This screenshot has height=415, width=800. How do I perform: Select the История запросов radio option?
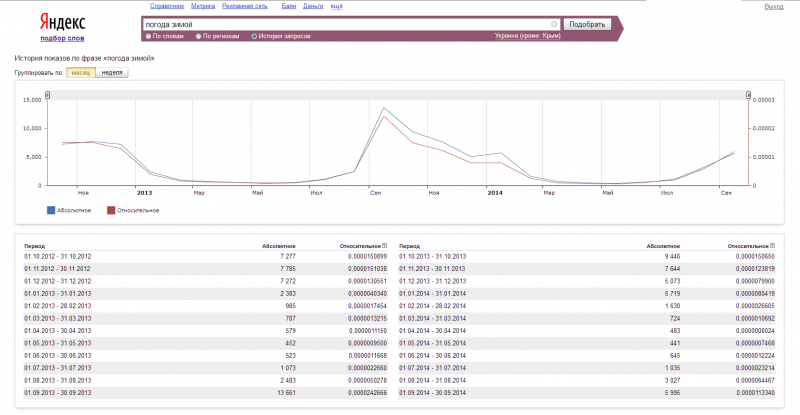pos(254,36)
